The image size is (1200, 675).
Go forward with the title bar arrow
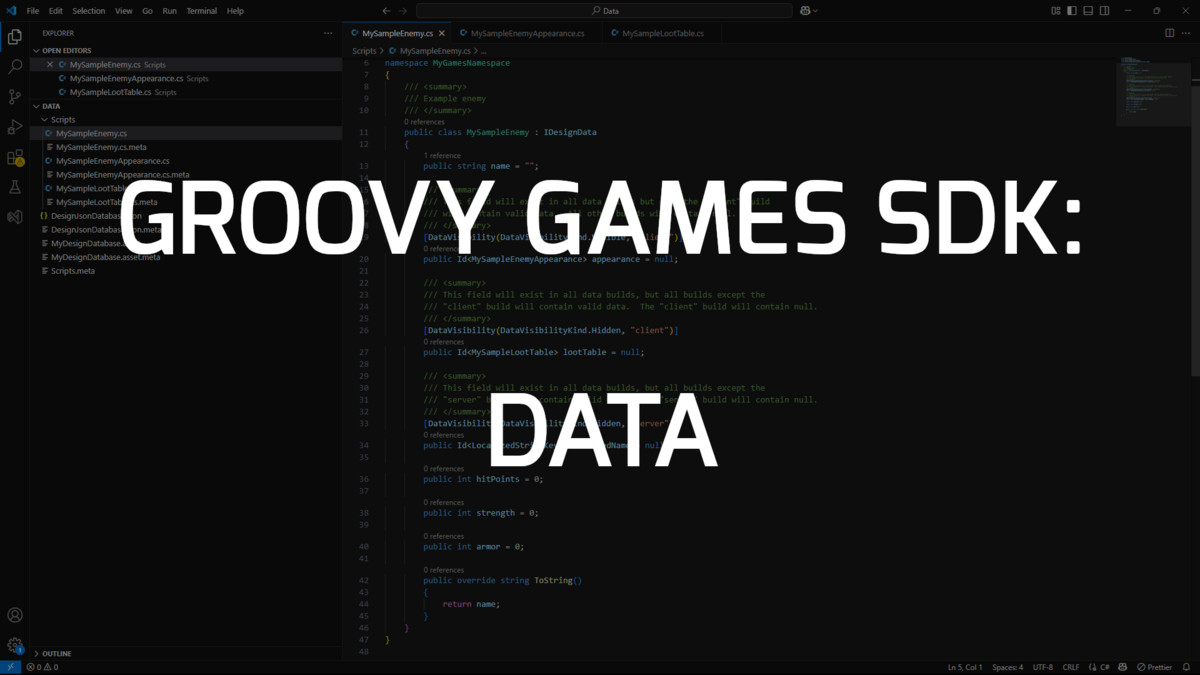pos(403,11)
